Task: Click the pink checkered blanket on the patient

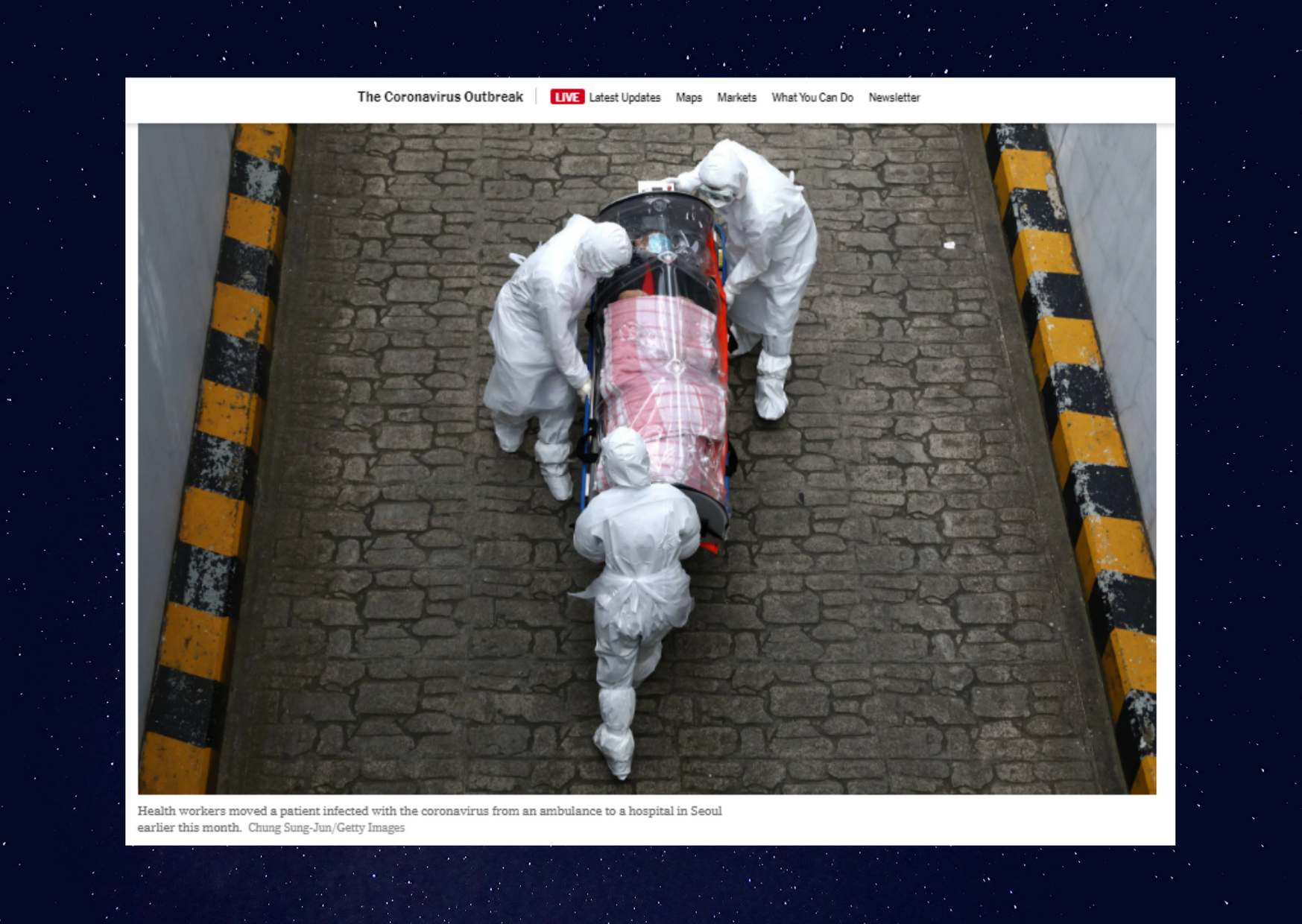Action: click(663, 373)
